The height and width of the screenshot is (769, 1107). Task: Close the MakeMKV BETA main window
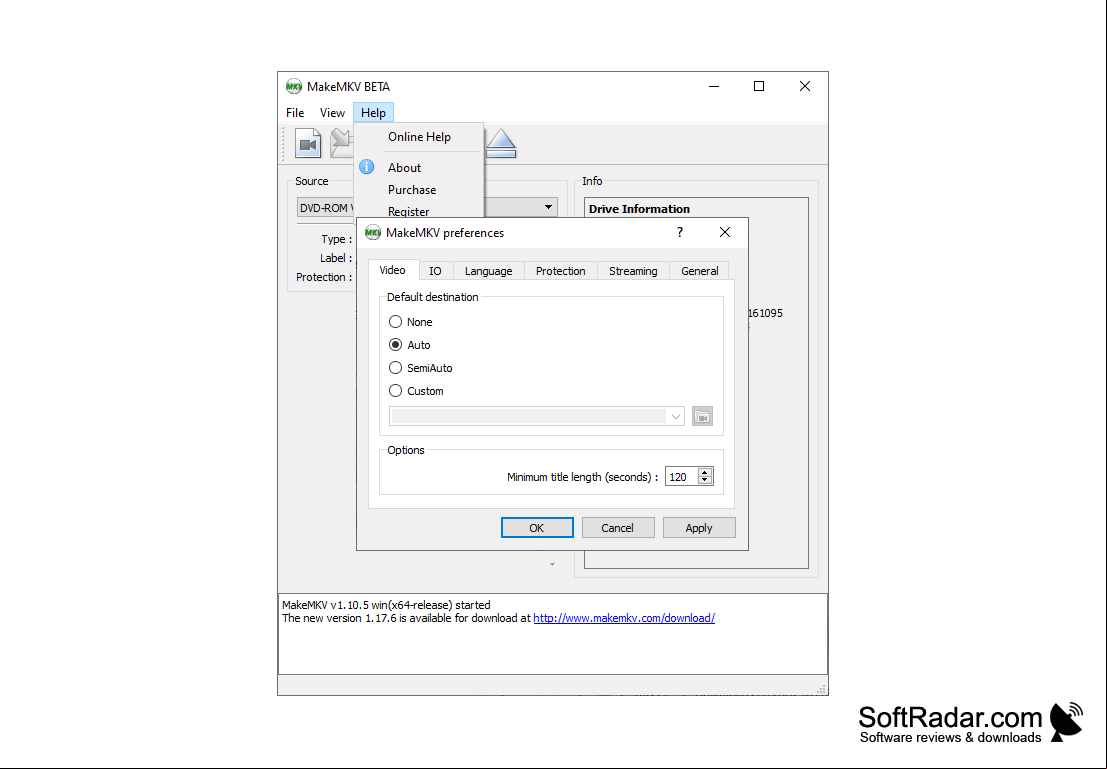tap(805, 86)
